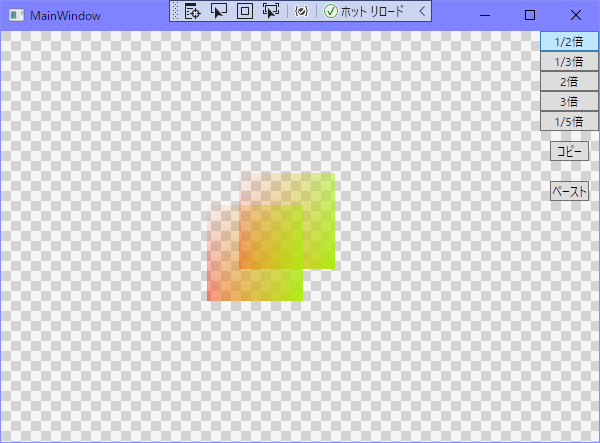This screenshot has width=600, height=443.
Task: Click the コピー copy button
Action: tap(569, 151)
